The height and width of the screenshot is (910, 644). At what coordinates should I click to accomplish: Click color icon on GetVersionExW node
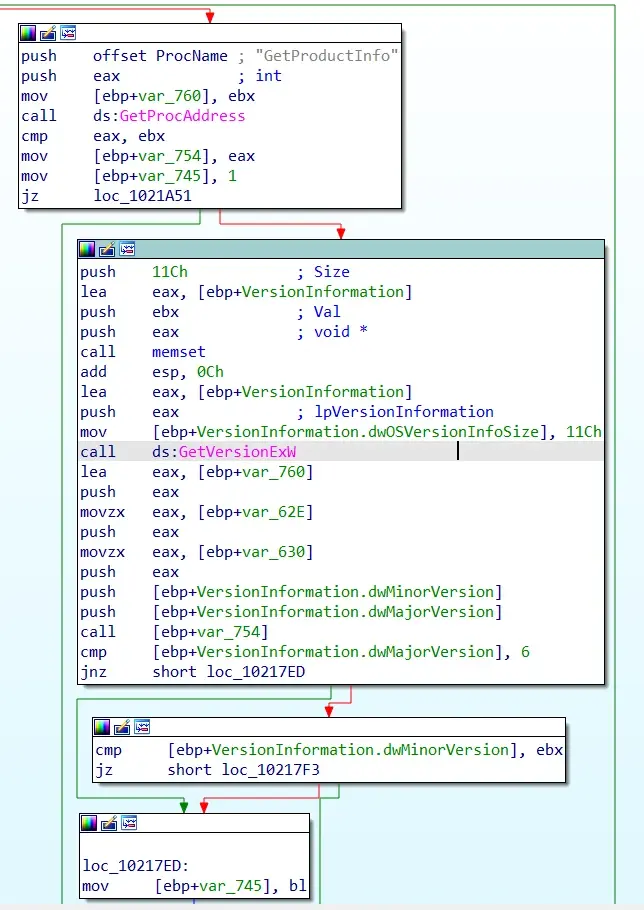(87, 249)
